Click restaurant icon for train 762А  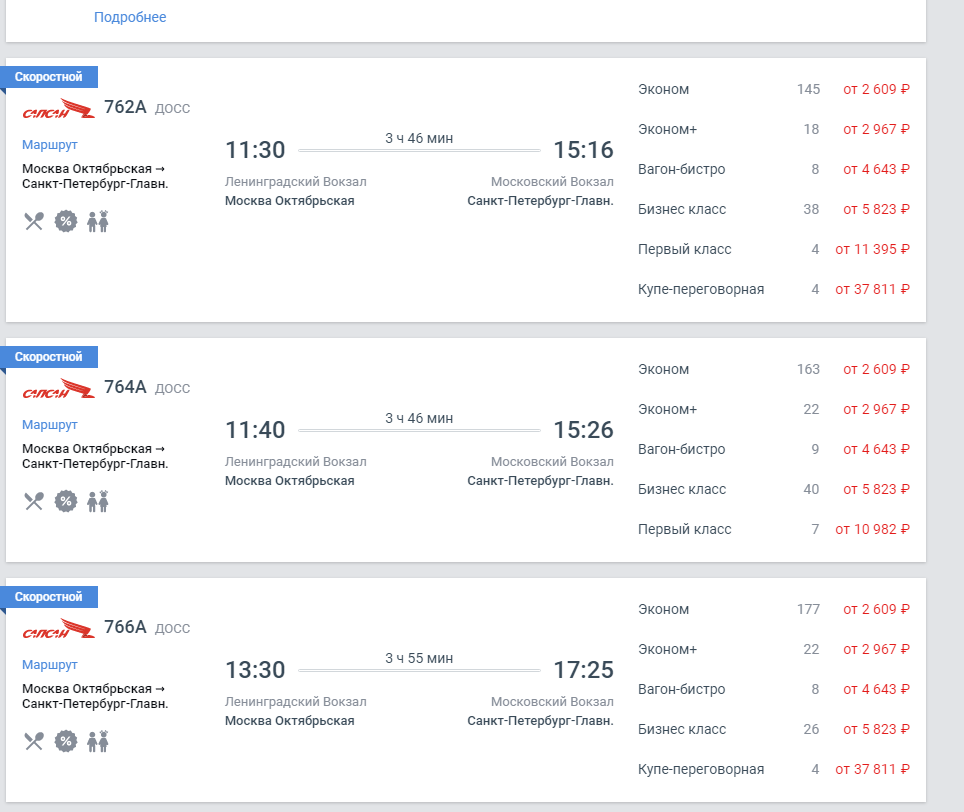(x=34, y=221)
